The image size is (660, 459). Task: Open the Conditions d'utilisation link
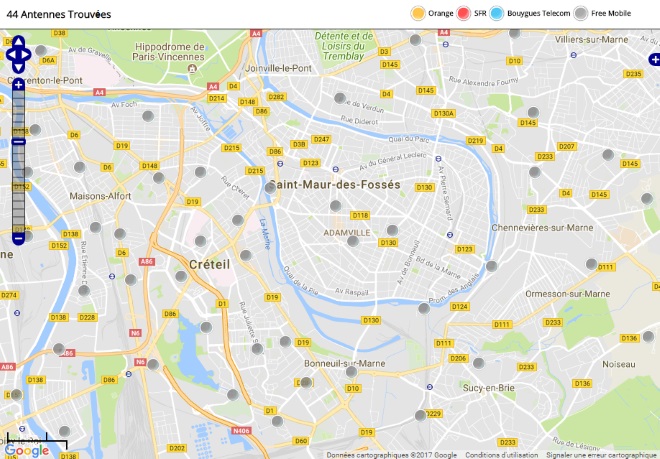tap(501, 455)
